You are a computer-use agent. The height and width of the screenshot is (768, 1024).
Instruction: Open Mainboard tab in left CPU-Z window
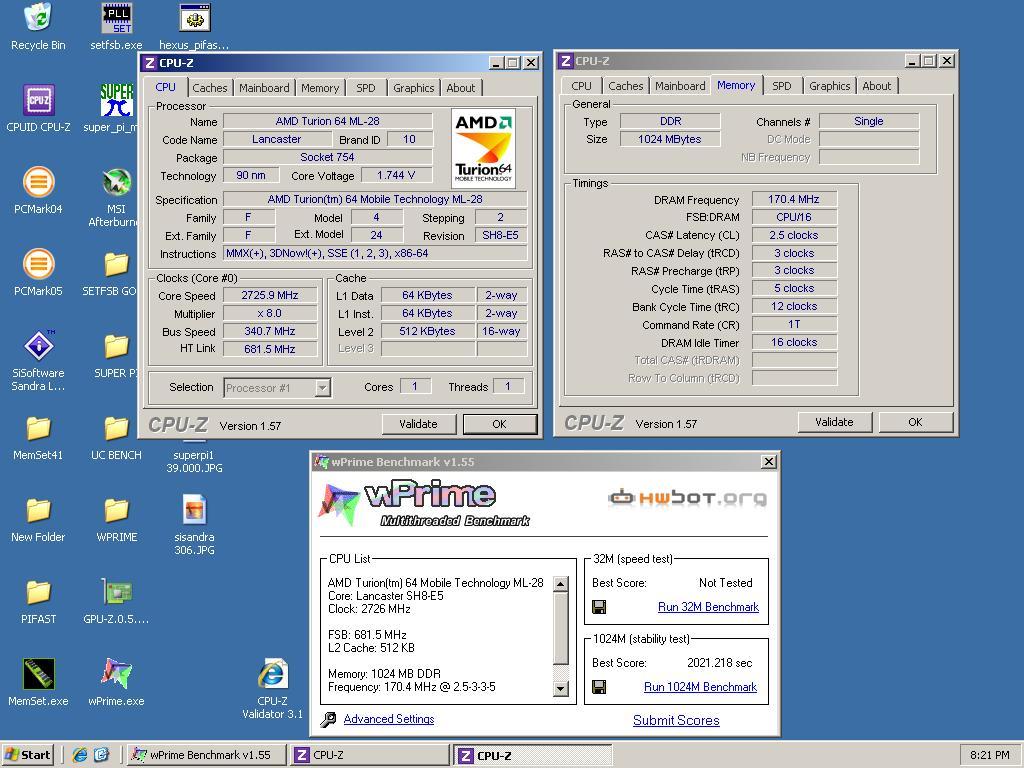coord(264,88)
